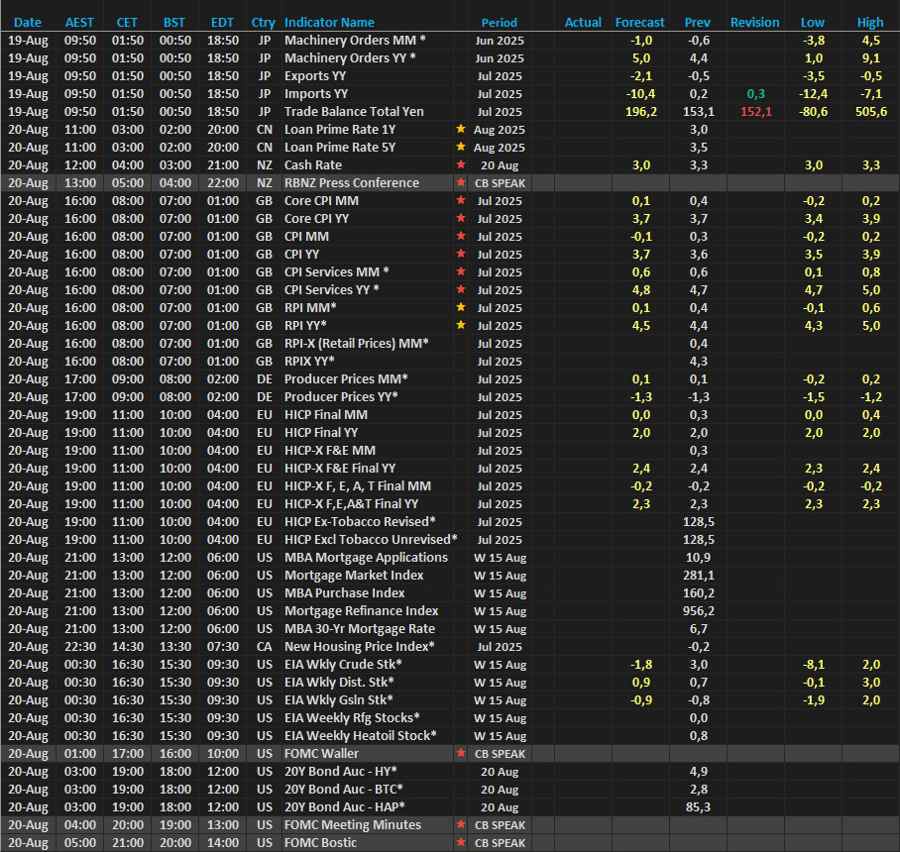Click the red star on the FOMC Bostic row
Screen dimensions: 900x852
click(x=461, y=843)
